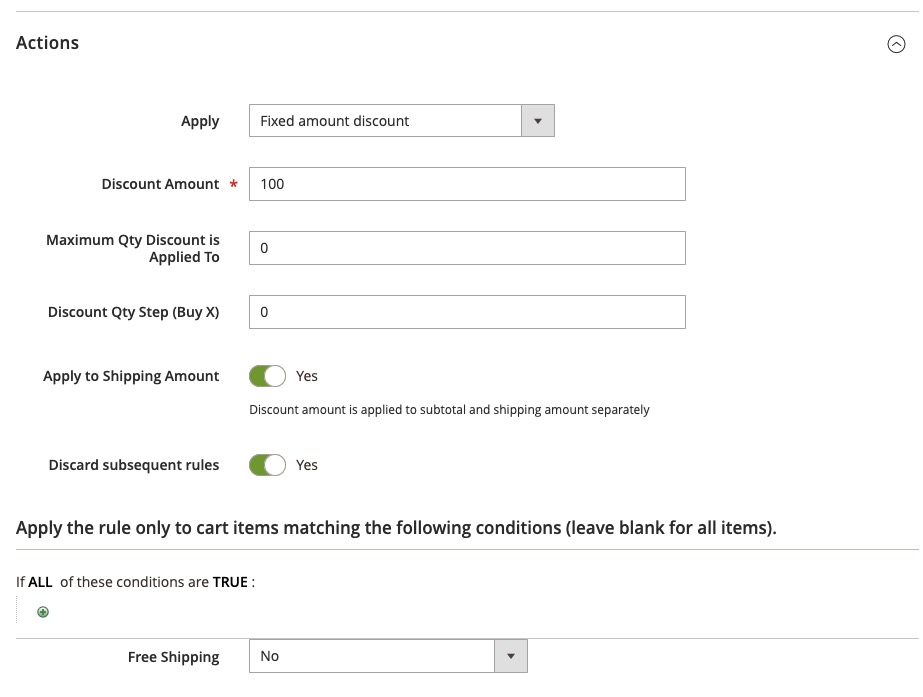Toggle Apply to Shipping Amount switch
The image size is (923, 697).
[x=267, y=376]
